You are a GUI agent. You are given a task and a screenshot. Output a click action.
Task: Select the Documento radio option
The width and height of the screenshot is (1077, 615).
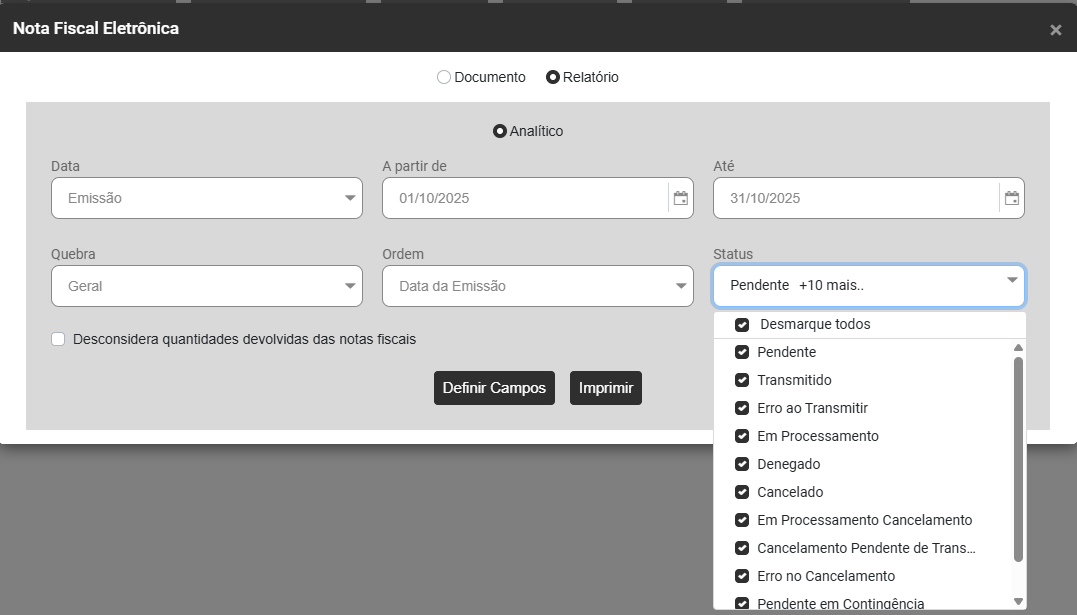[x=444, y=77]
